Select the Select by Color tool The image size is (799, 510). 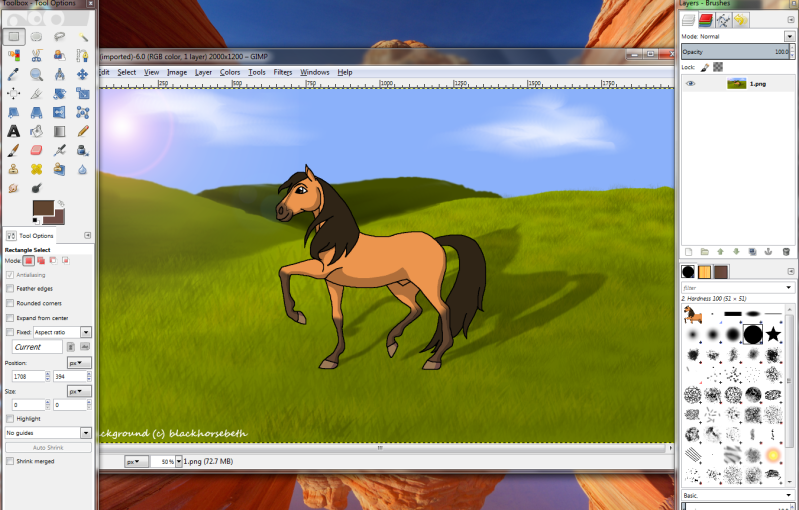tap(14, 55)
